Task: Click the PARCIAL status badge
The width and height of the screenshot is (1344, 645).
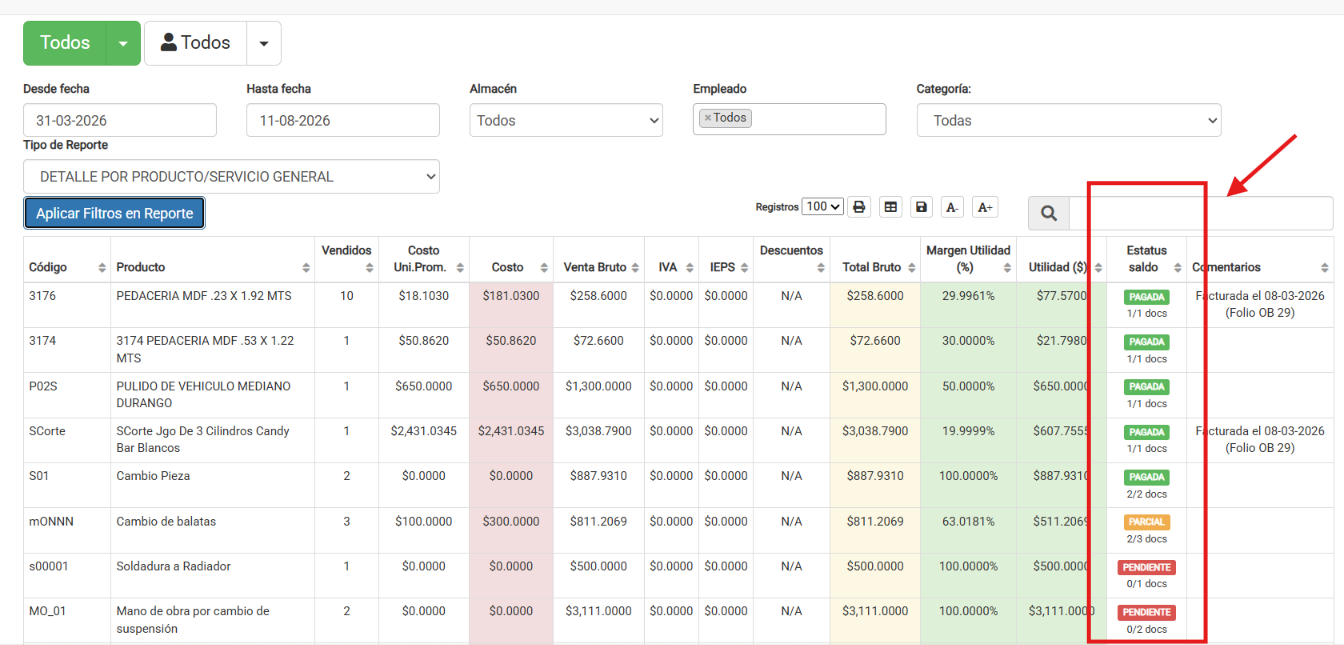Action: click(x=1146, y=522)
